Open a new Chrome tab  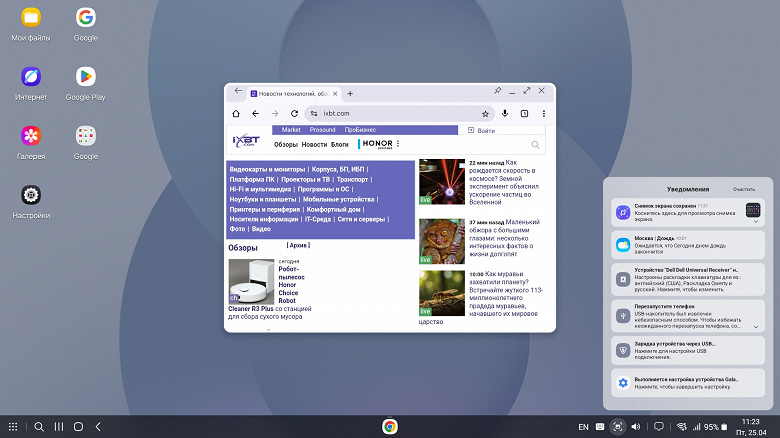[x=350, y=94]
